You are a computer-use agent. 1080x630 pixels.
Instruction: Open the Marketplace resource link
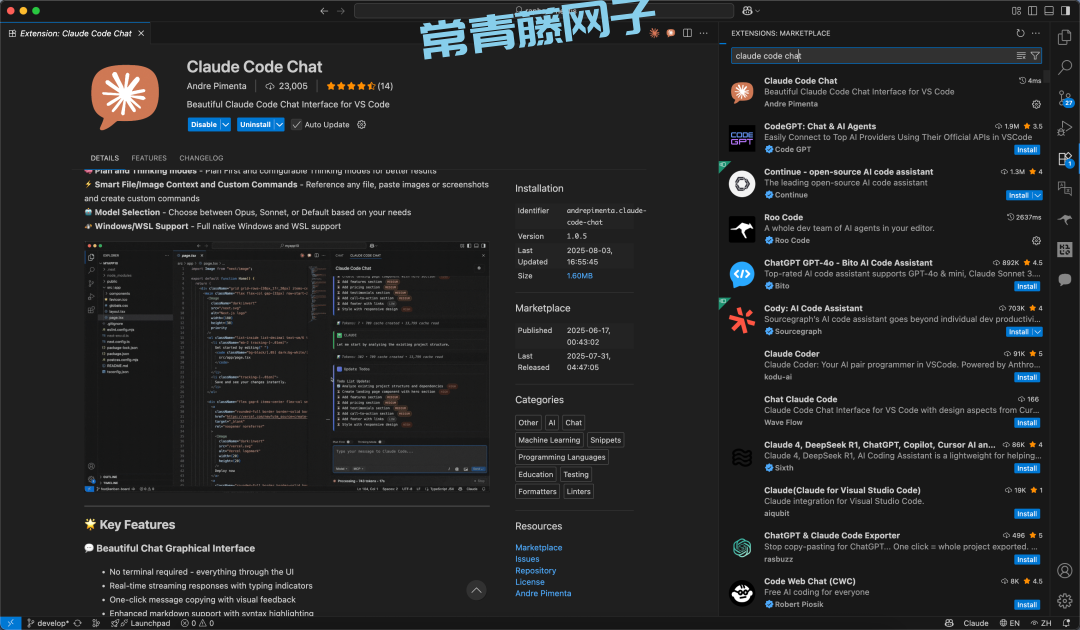point(539,547)
